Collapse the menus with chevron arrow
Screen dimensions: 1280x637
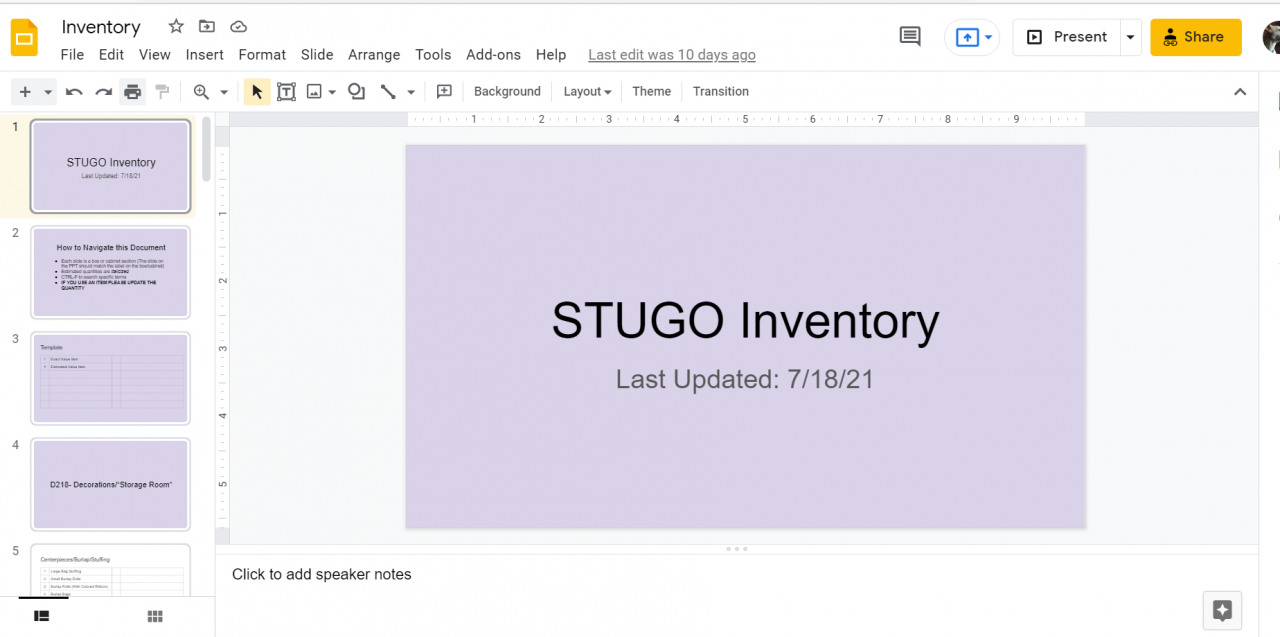pyautogui.click(x=1240, y=92)
